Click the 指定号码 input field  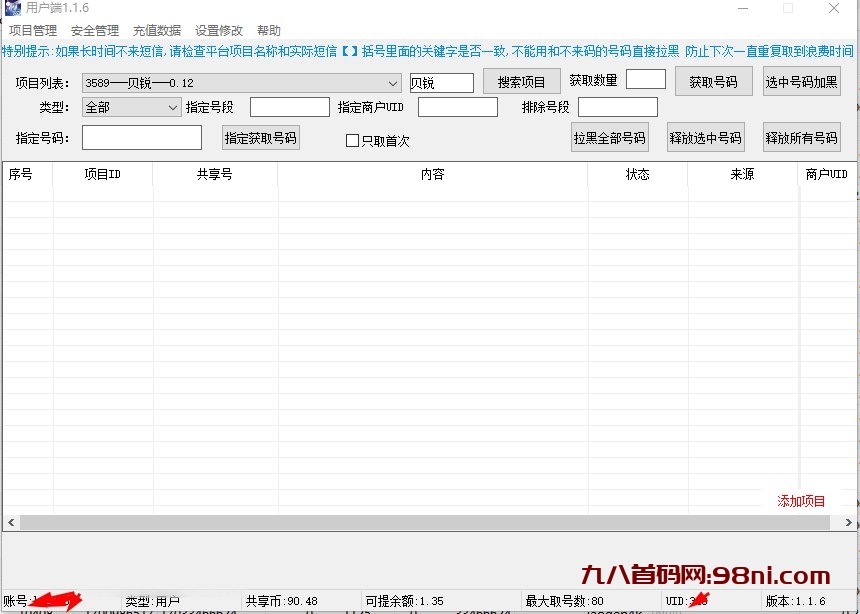(x=141, y=137)
